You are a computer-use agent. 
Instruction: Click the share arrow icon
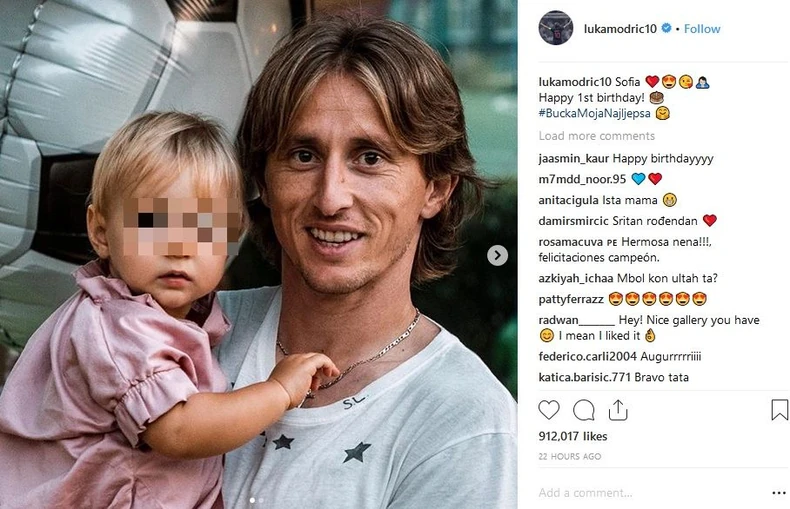click(618, 410)
